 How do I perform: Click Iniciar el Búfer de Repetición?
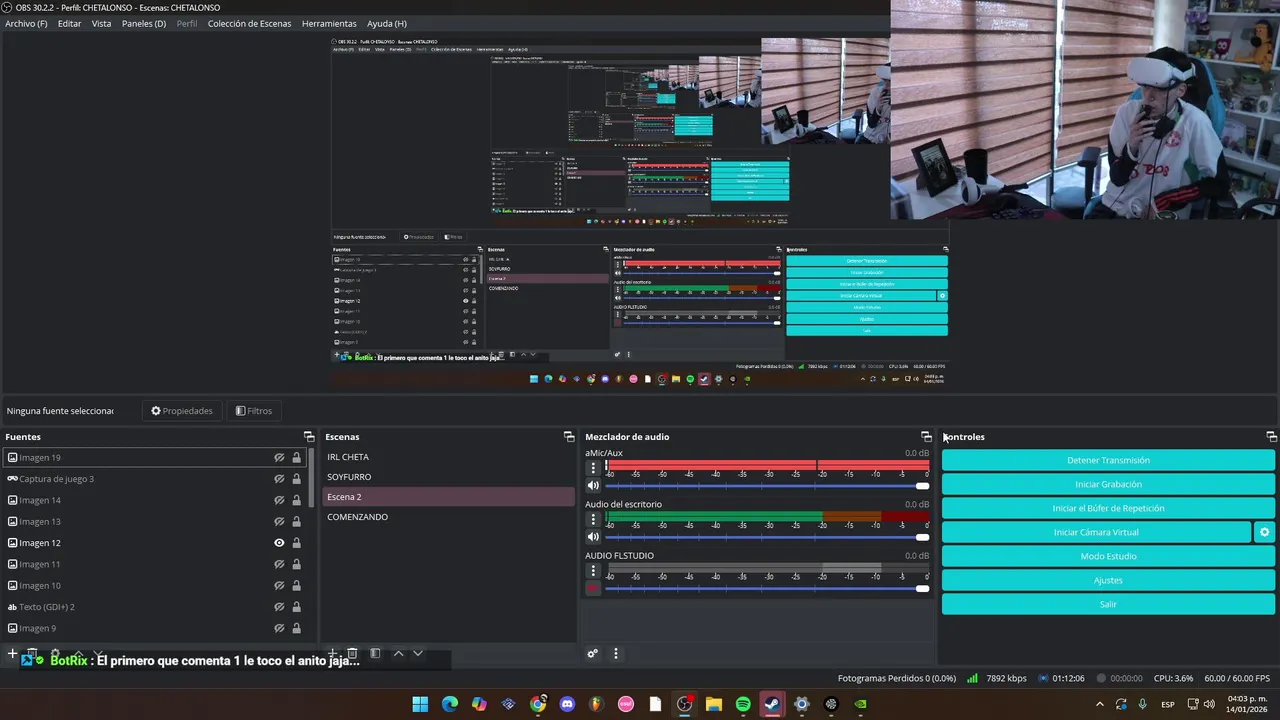pyautogui.click(x=1108, y=508)
